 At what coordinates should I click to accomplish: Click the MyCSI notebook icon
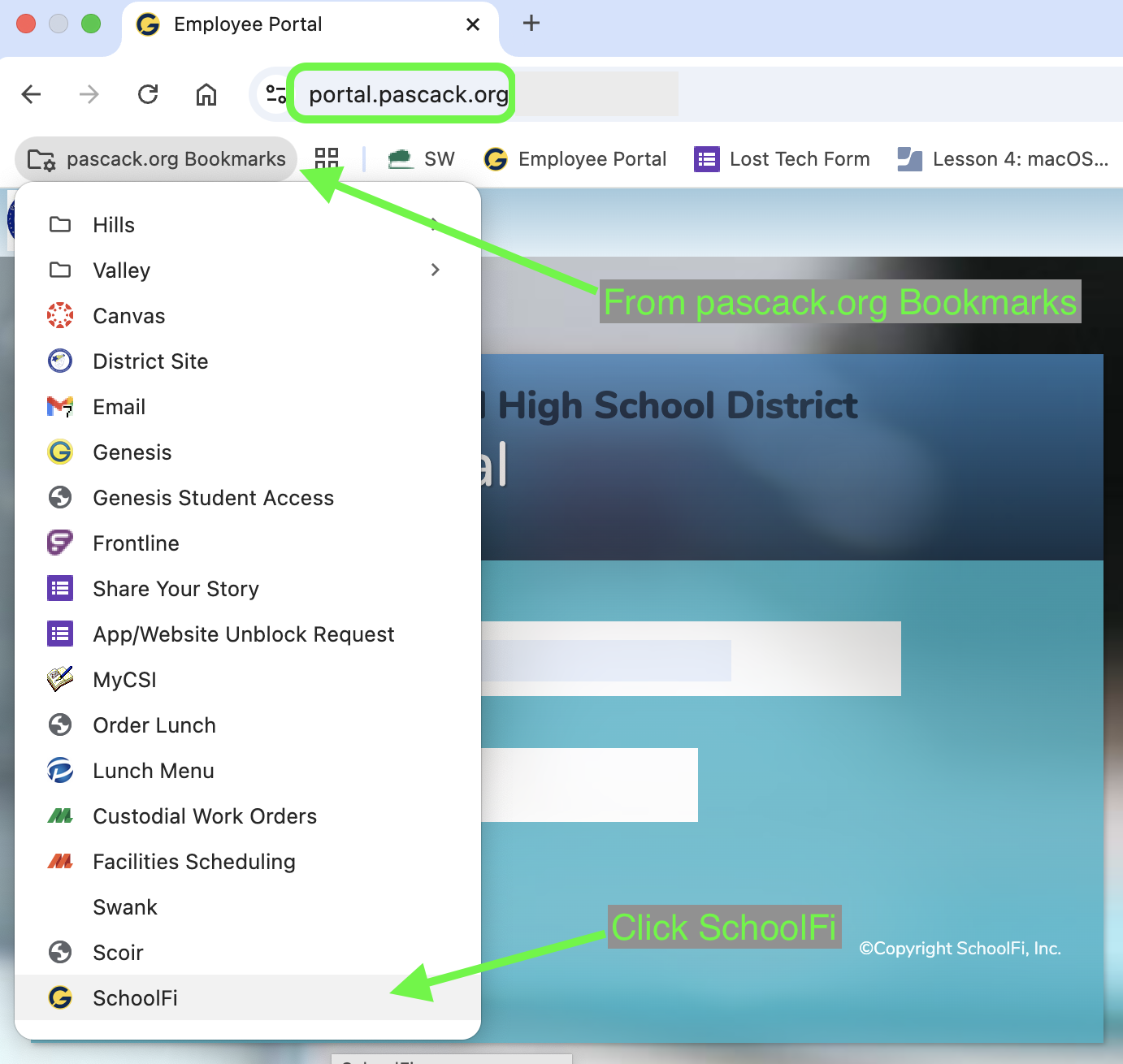pos(60,679)
